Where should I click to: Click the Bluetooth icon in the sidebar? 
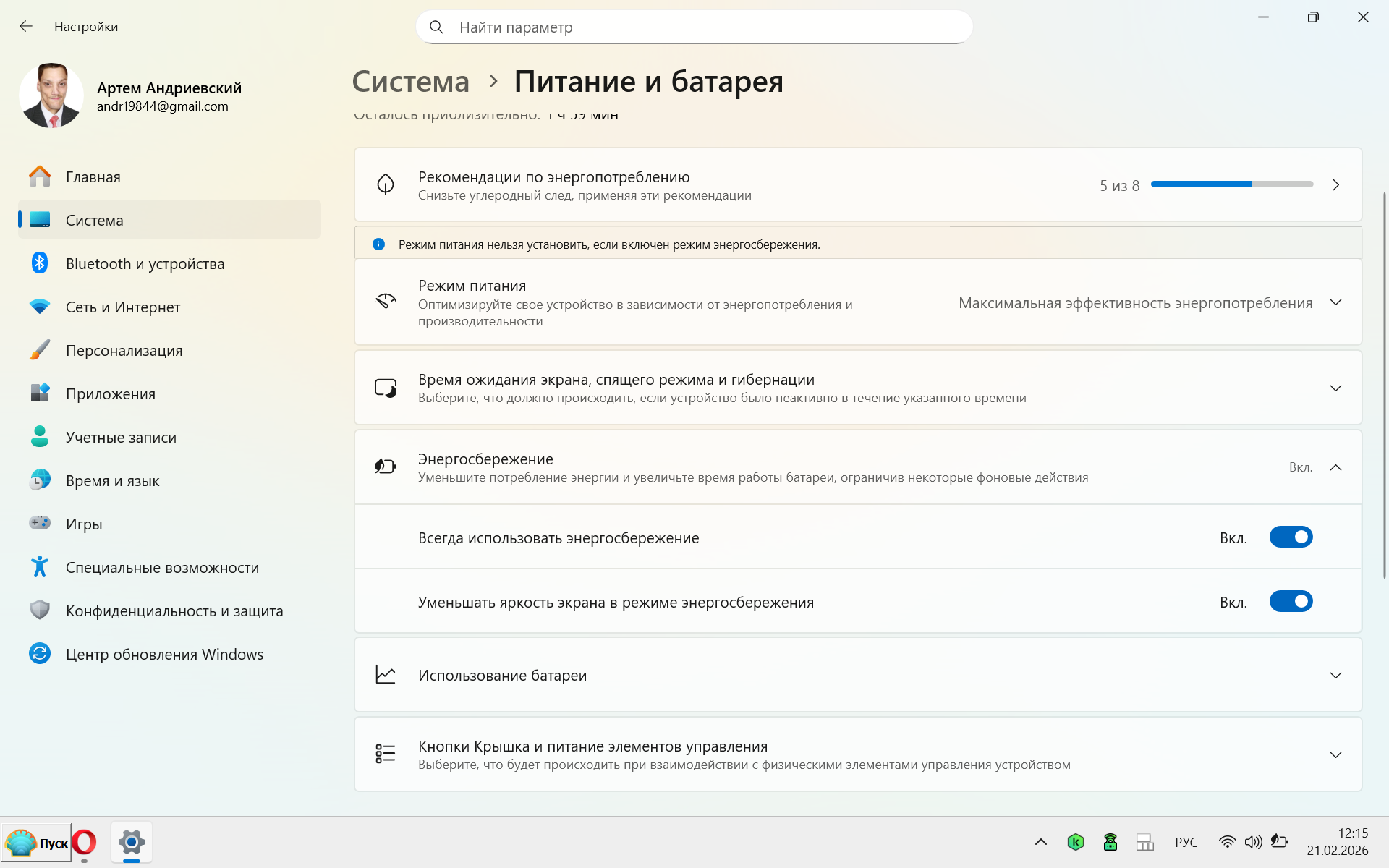pos(40,263)
